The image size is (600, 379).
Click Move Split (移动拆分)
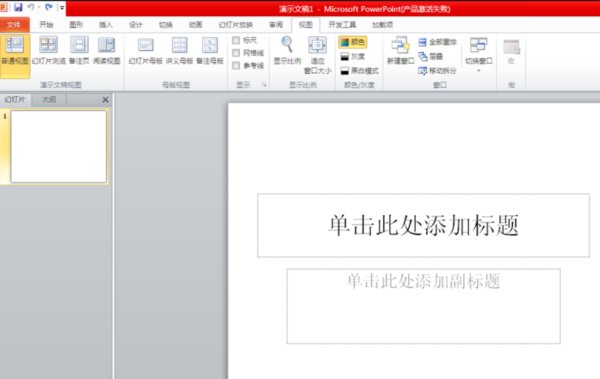[437, 71]
